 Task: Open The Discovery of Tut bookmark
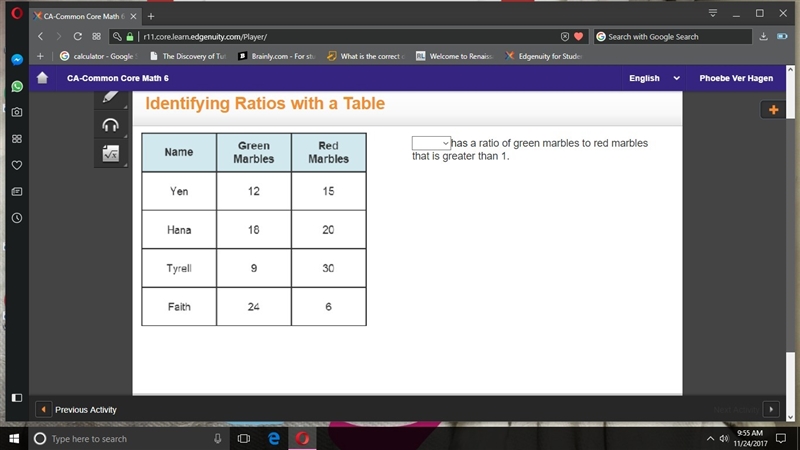pos(188,56)
